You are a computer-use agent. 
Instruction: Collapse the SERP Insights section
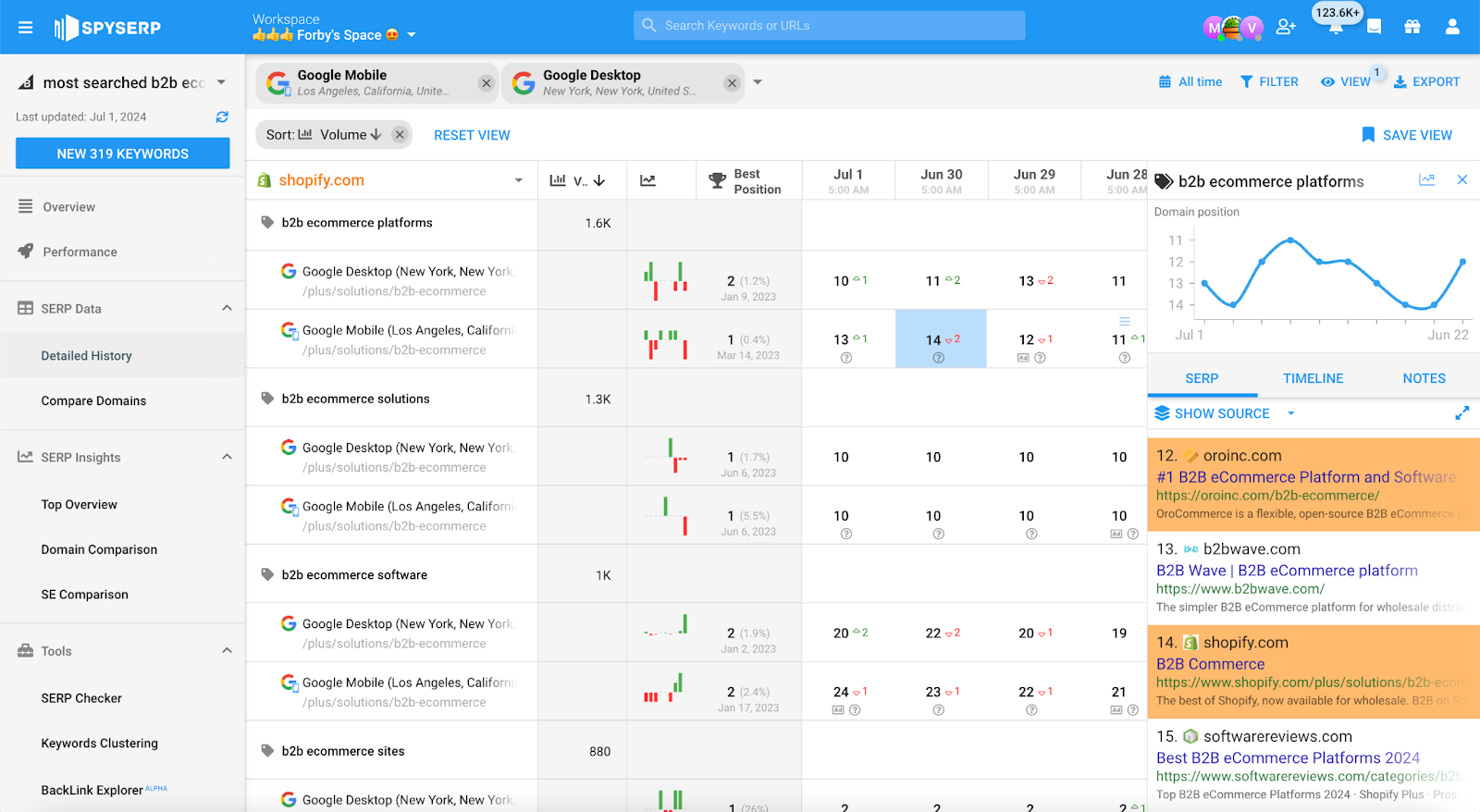click(227, 457)
